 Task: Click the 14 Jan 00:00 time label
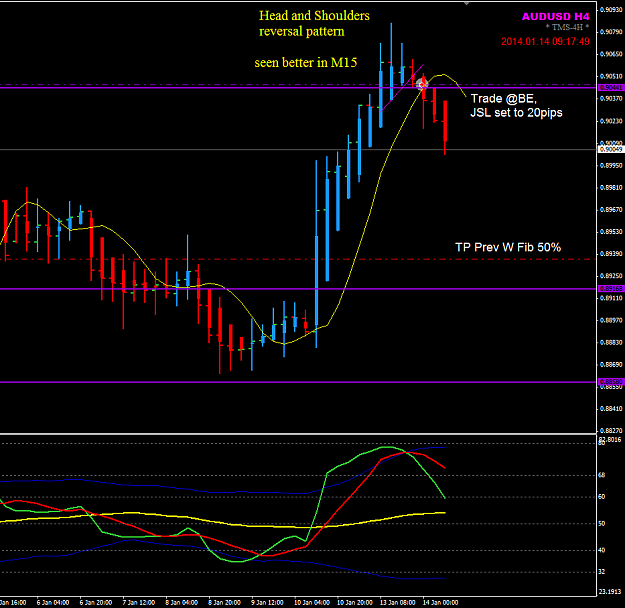tap(440, 602)
